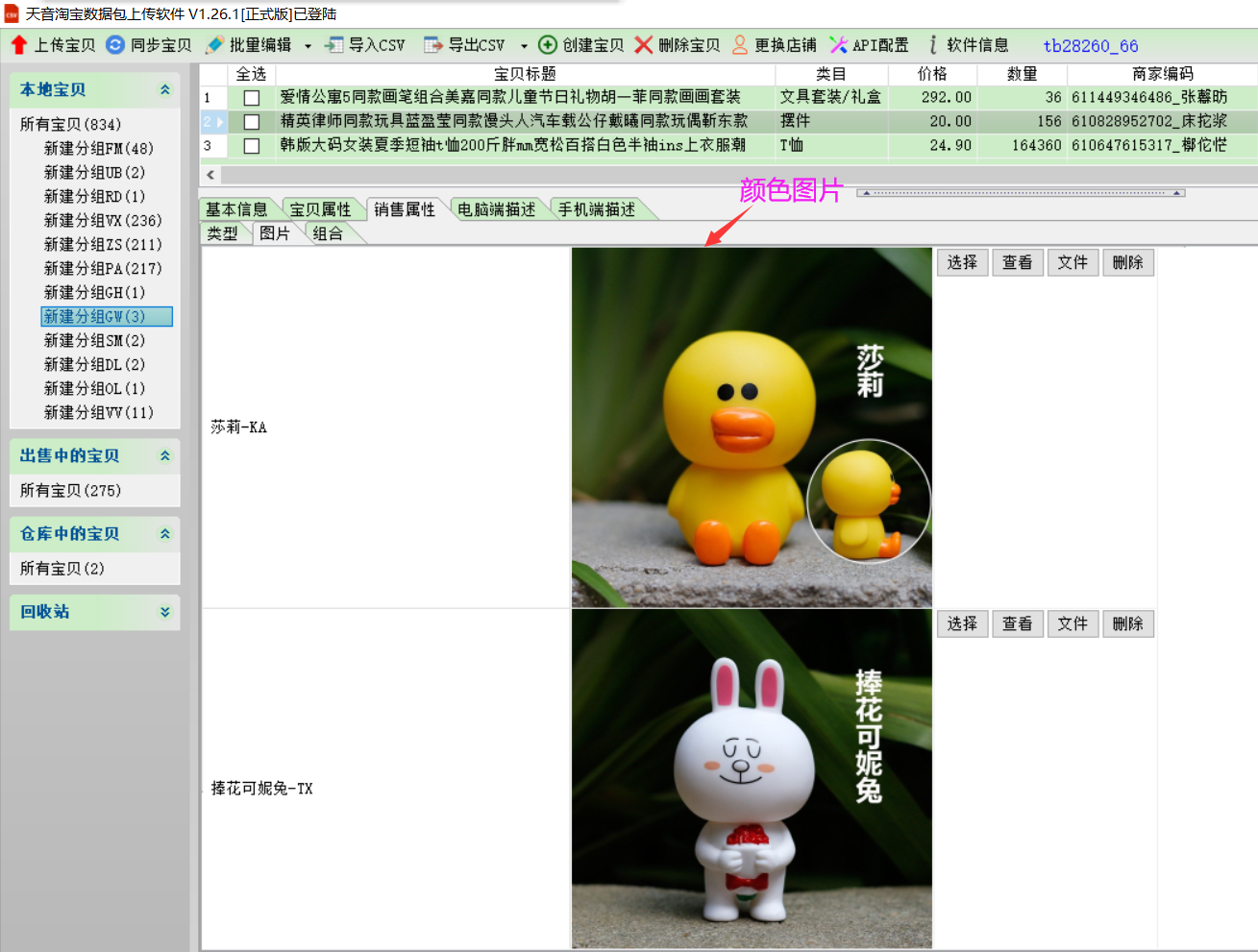The height and width of the screenshot is (952, 1258).
Task: Switch to the 电脑端描述 tab
Action: pos(496,209)
